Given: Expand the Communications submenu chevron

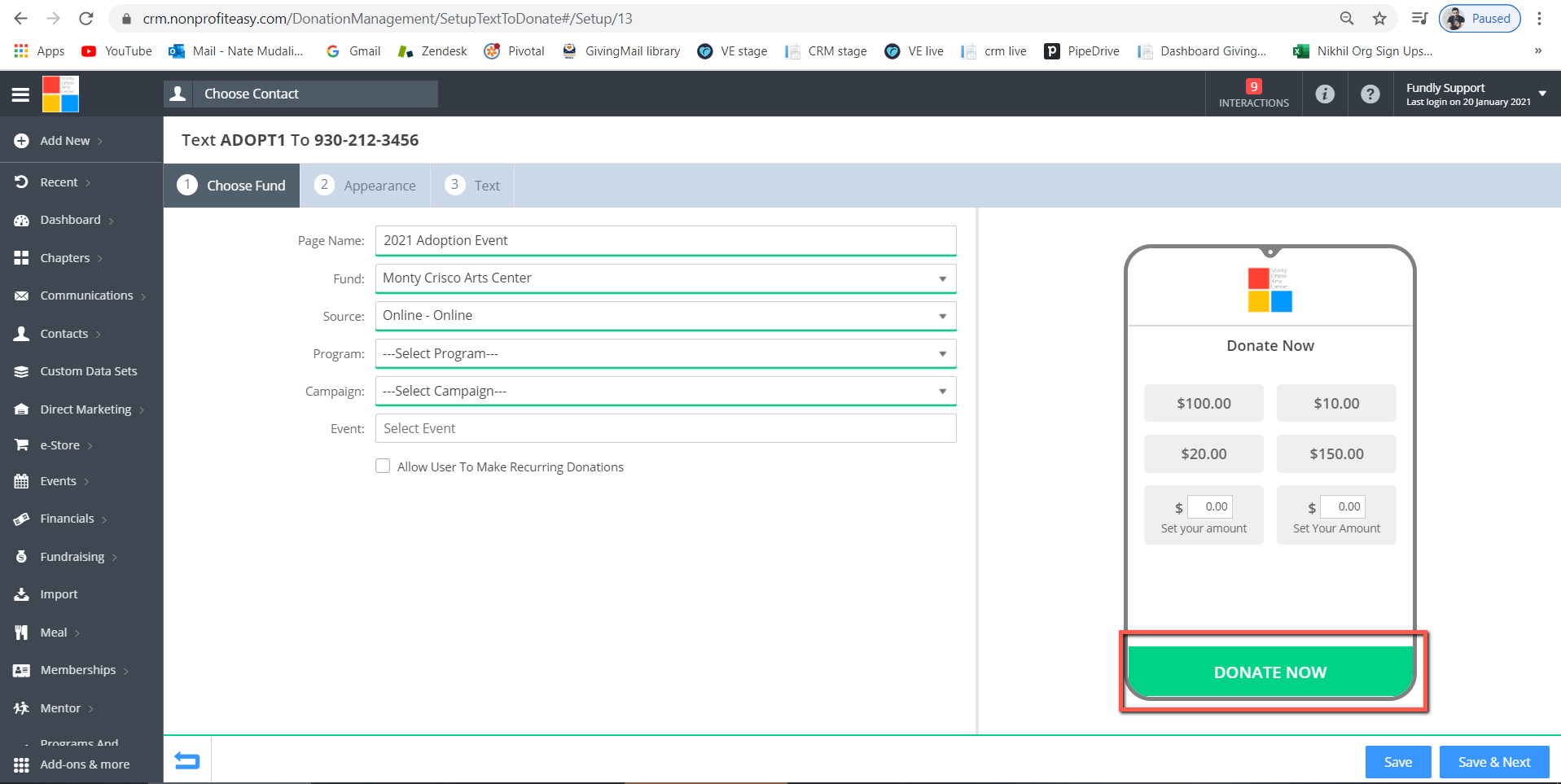Looking at the screenshot, I should tap(143, 297).
